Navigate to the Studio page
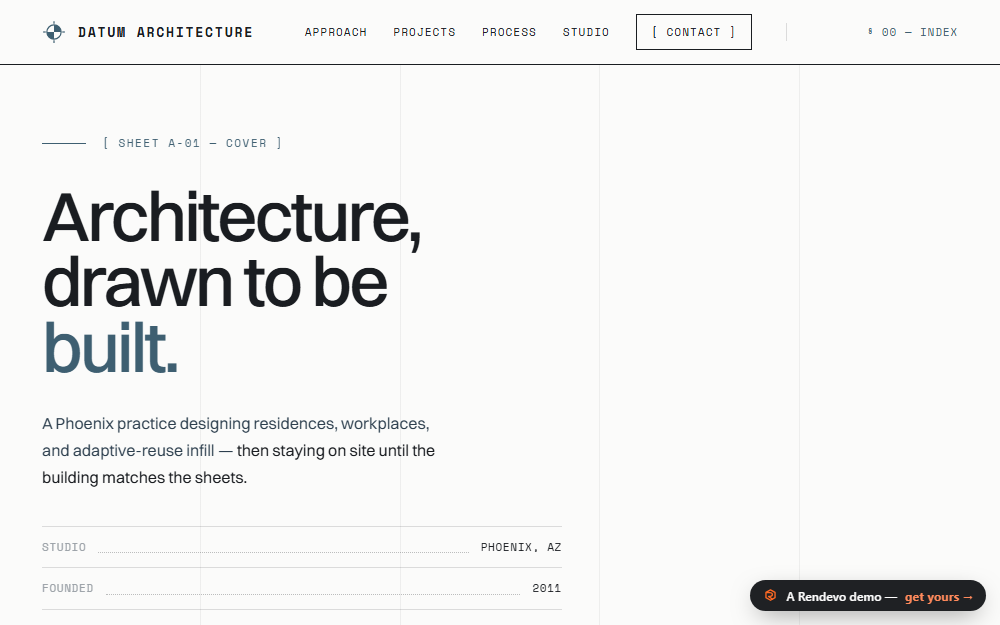The height and width of the screenshot is (625, 1000). click(585, 32)
